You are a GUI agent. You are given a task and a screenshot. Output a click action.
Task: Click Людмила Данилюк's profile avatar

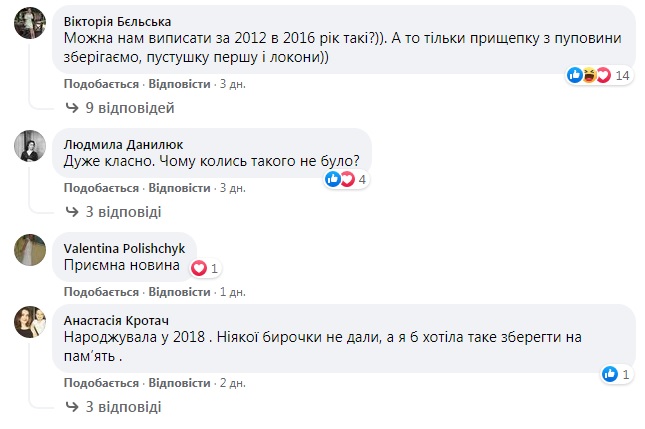[29, 146]
